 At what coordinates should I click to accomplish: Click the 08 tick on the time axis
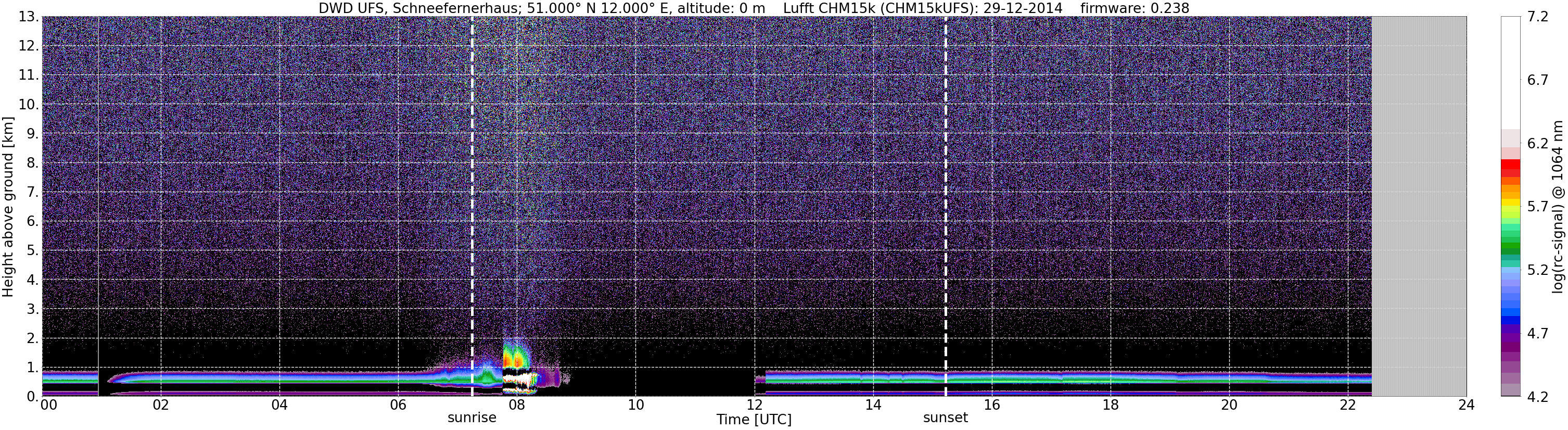516,405
